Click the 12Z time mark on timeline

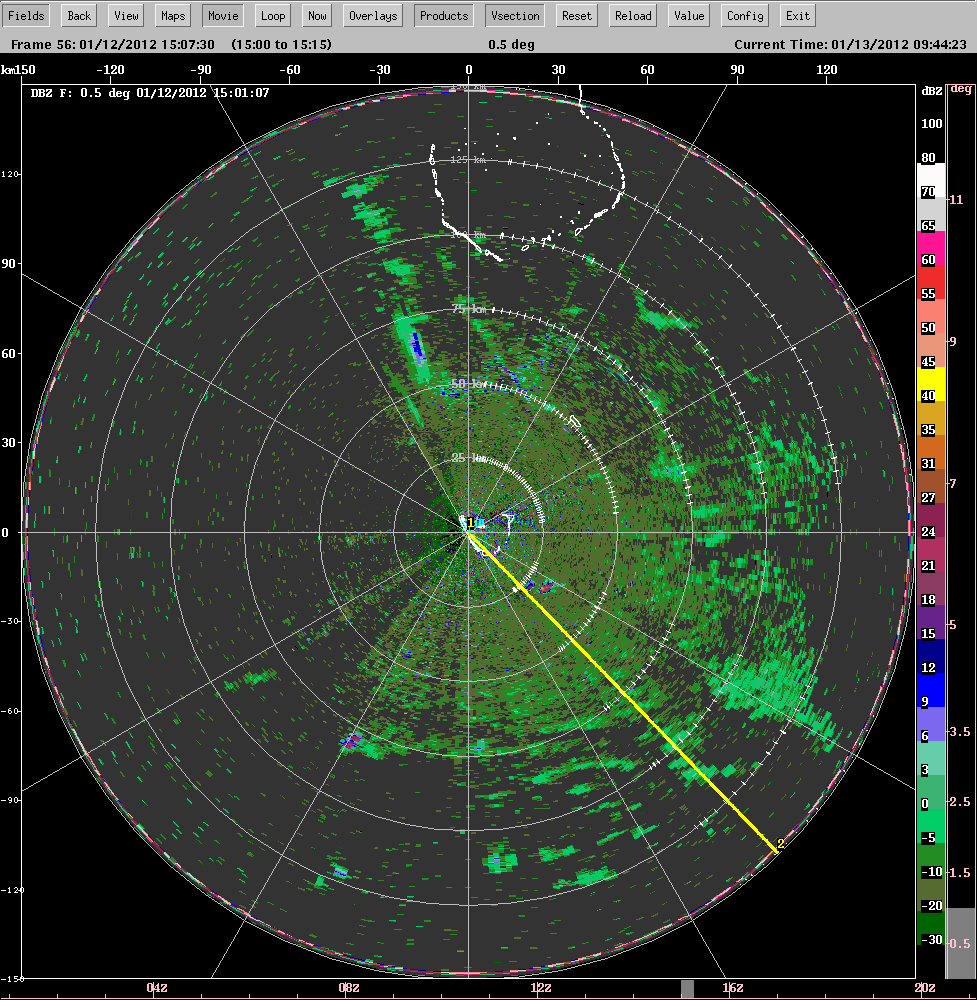541,988
